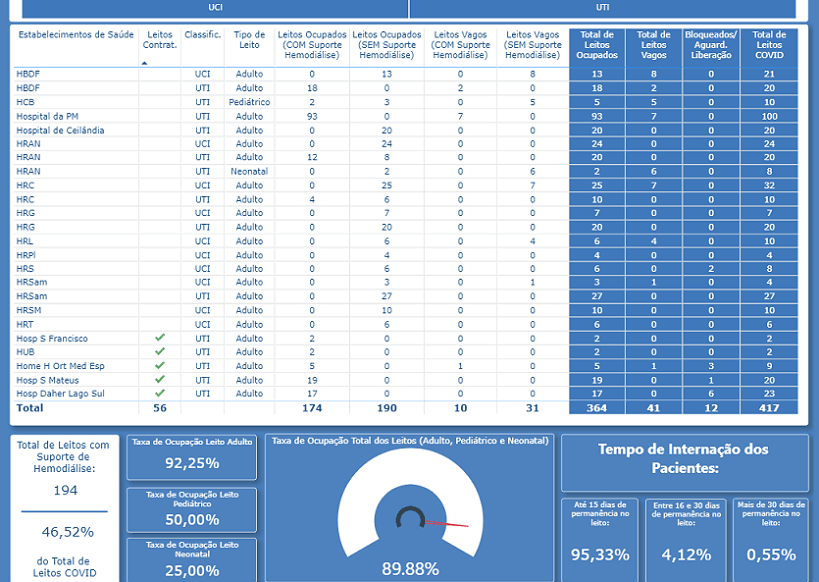Click the Taxa de Ocupação Leito Adulto card
Screen dimensions: 819x582
coord(192,456)
